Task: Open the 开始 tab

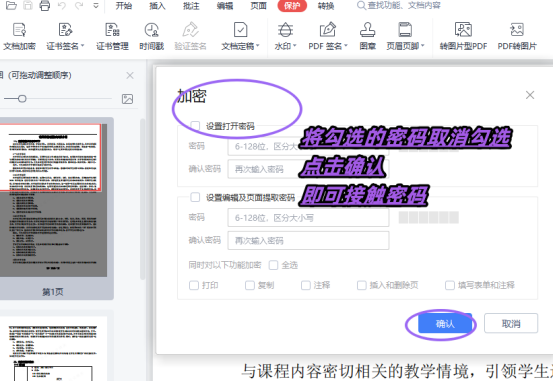Action: [x=124, y=6]
